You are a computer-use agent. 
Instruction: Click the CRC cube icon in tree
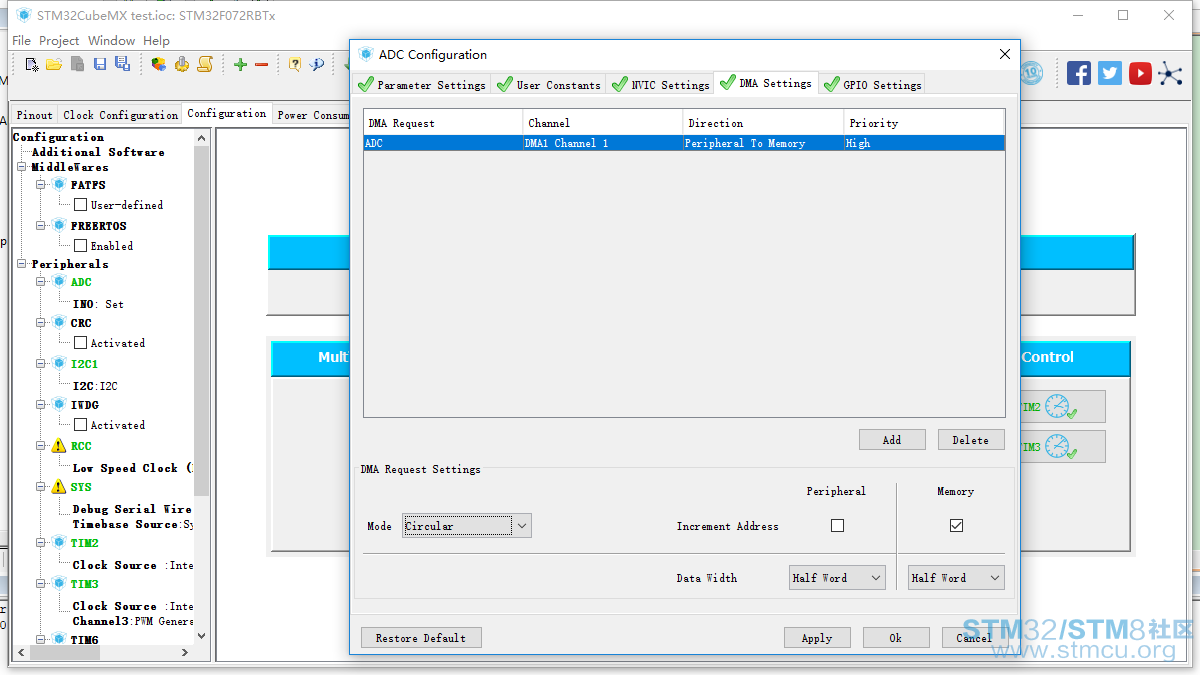[59, 323]
